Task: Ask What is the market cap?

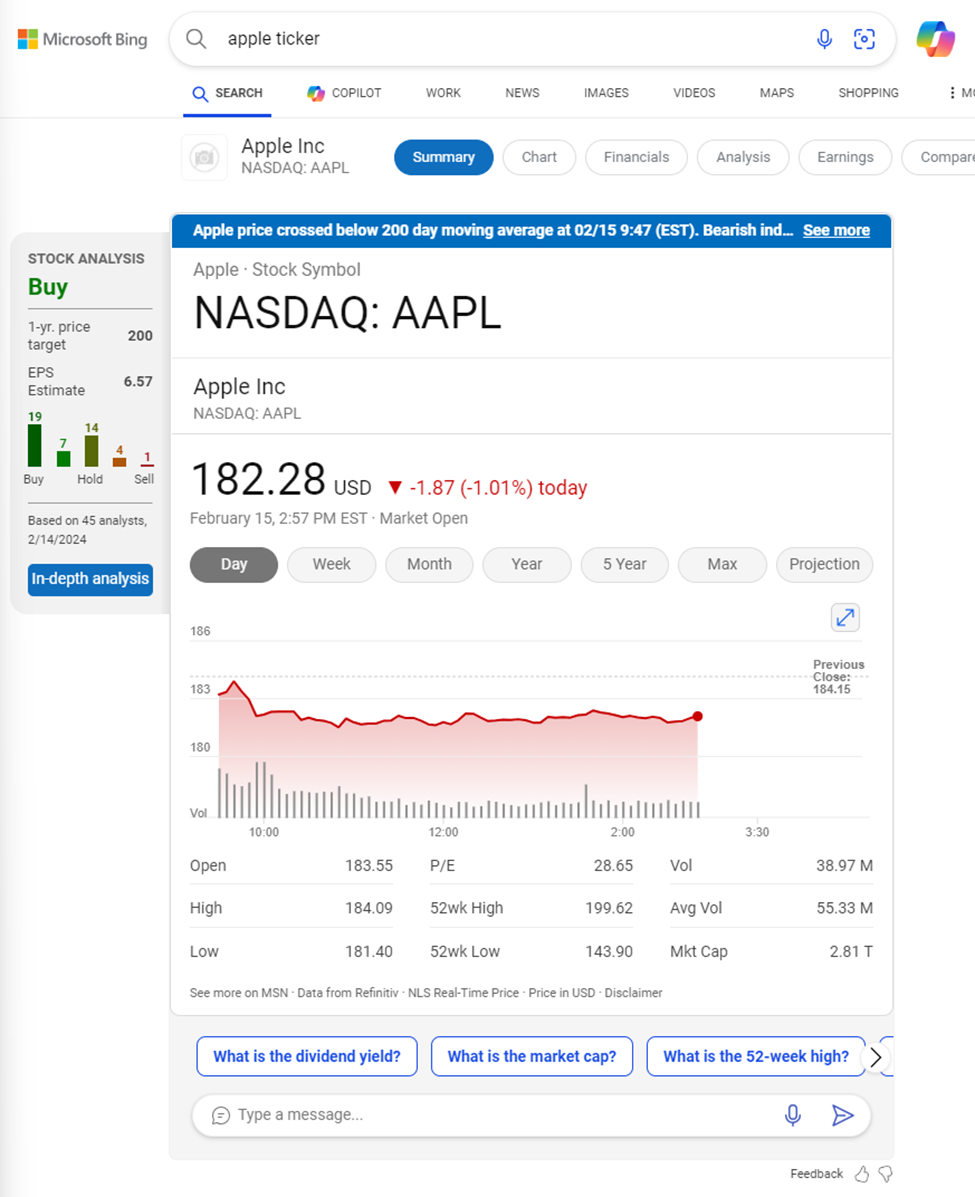Action: point(532,1057)
